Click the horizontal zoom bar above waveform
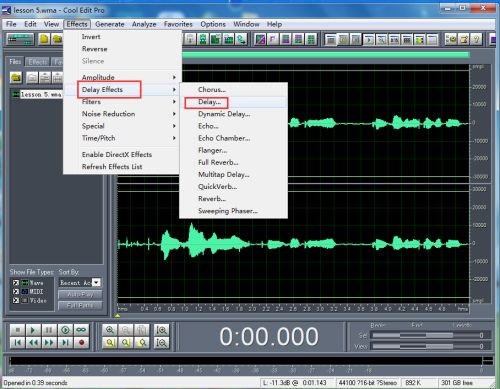This screenshot has width=500, height=389. point(325,55)
